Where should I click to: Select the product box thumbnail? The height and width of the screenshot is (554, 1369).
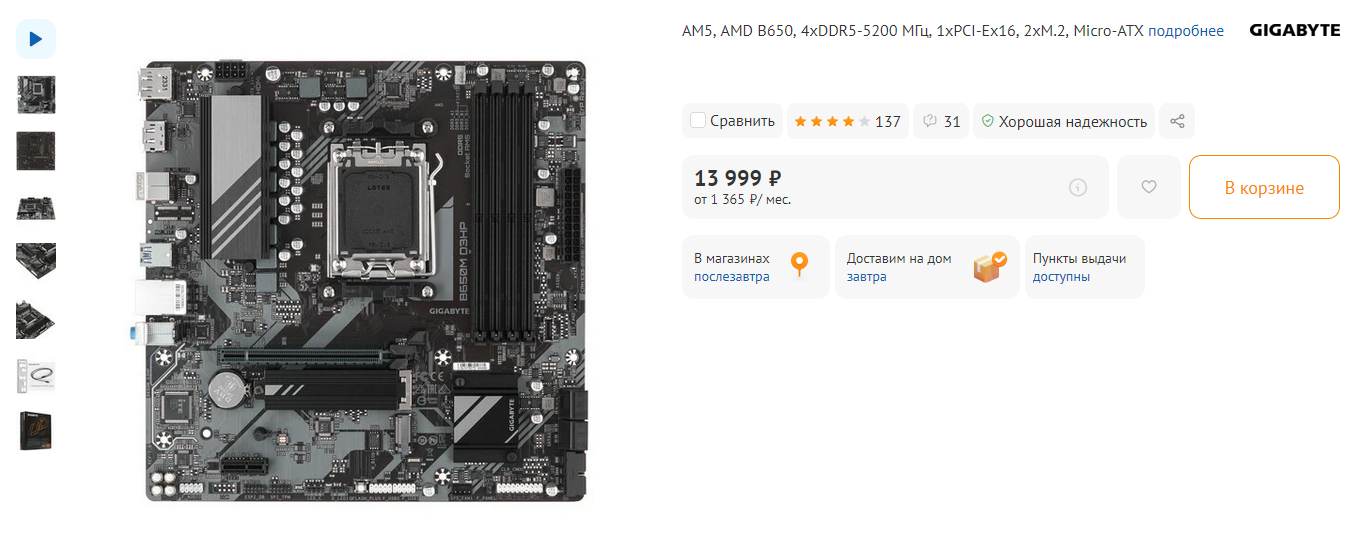coord(36,431)
